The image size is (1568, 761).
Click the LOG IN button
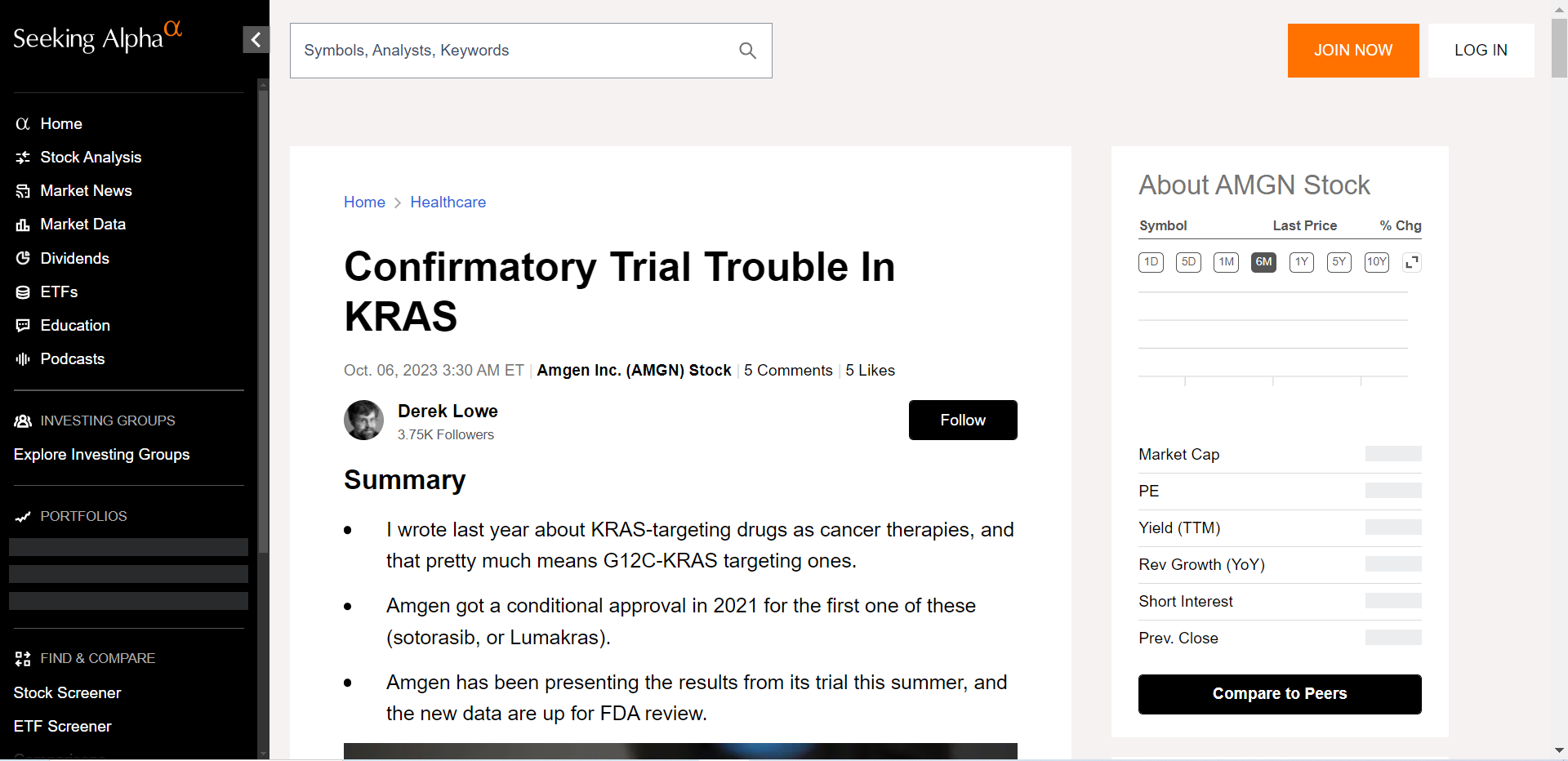pyautogui.click(x=1481, y=51)
